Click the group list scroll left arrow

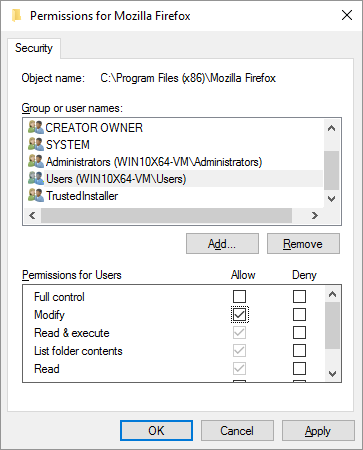click(32, 215)
